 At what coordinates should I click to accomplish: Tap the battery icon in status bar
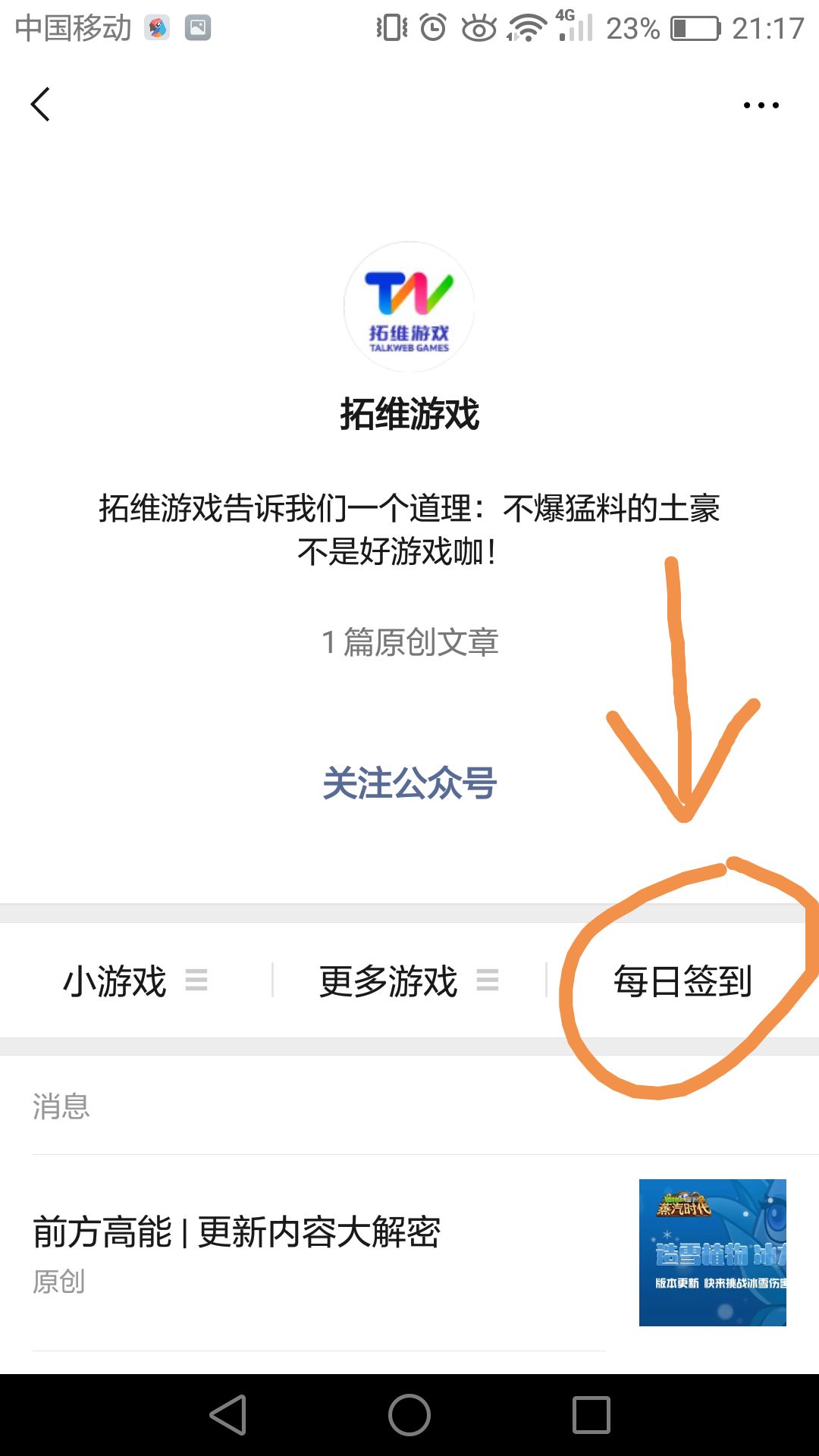[696, 29]
